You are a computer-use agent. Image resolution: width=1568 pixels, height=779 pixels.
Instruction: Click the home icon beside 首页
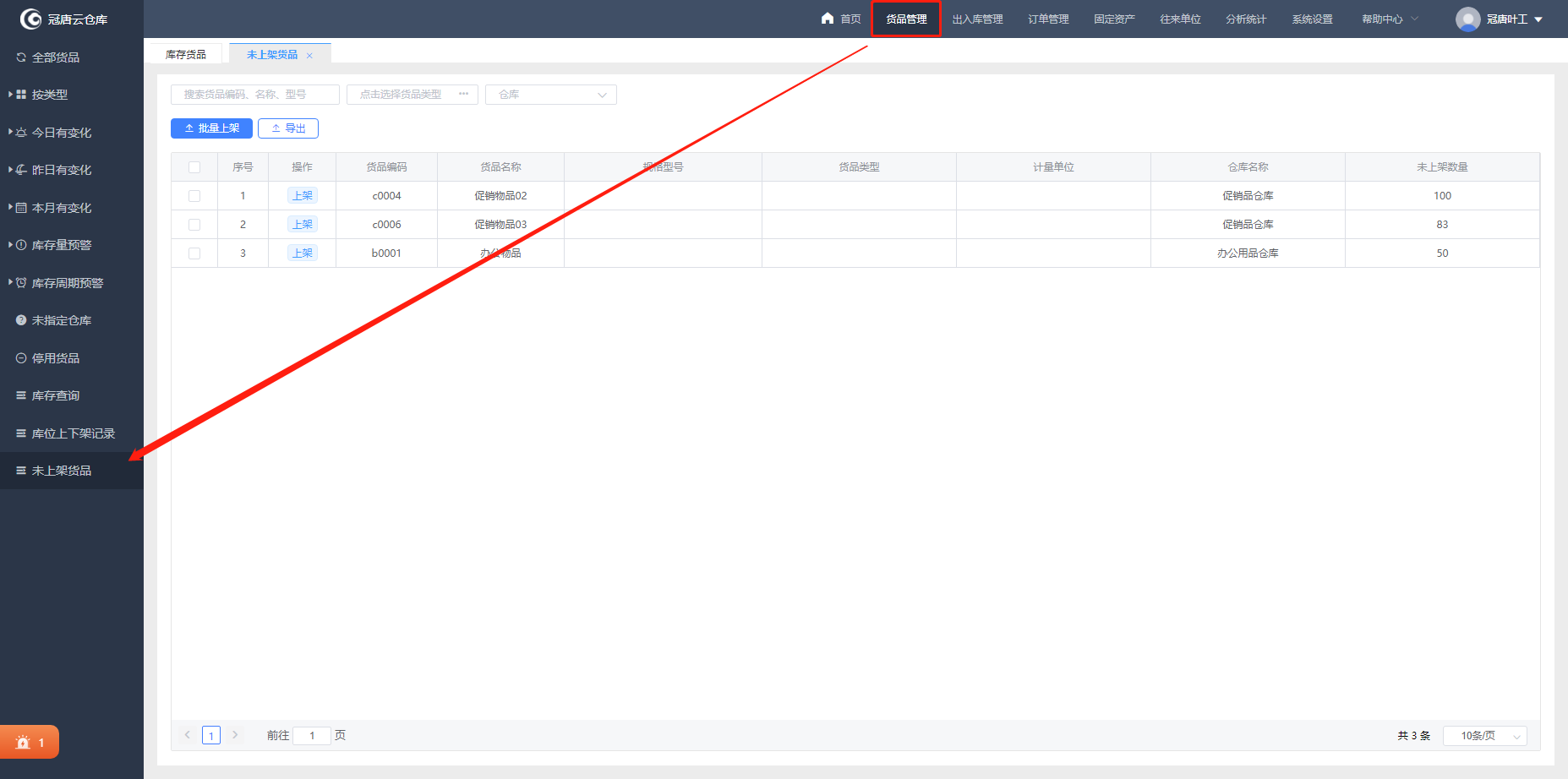pyautogui.click(x=828, y=18)
